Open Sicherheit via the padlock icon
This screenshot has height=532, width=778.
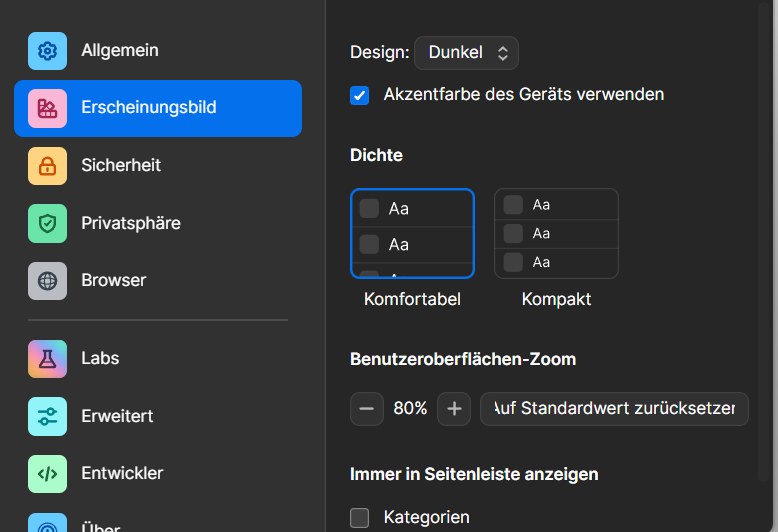47,166
